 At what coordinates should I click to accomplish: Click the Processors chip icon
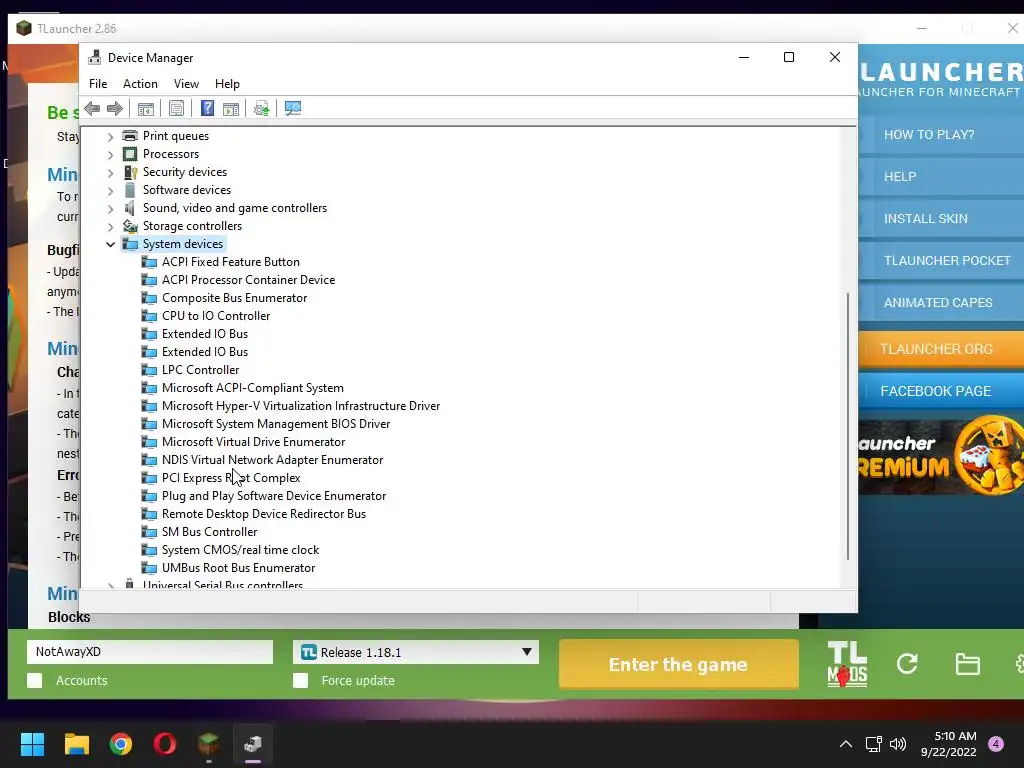coord(131,154)
